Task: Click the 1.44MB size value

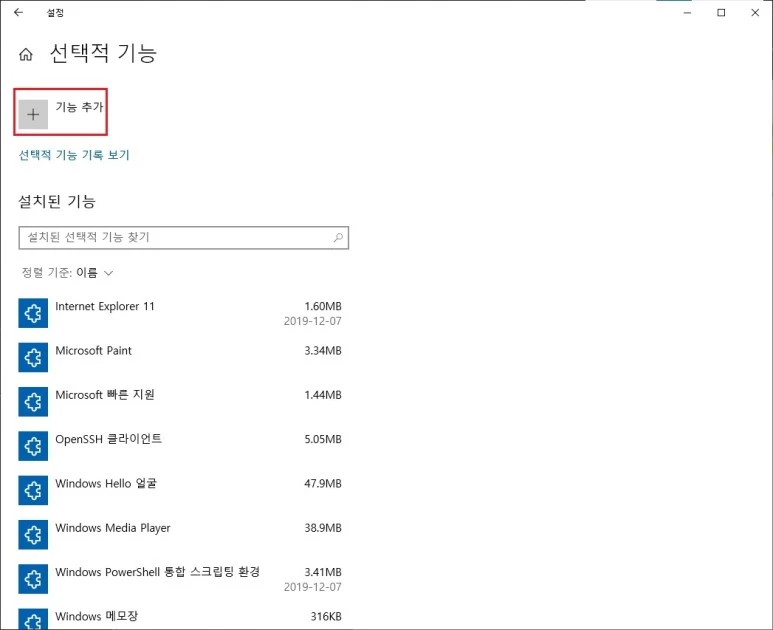Action: (323, 395)
